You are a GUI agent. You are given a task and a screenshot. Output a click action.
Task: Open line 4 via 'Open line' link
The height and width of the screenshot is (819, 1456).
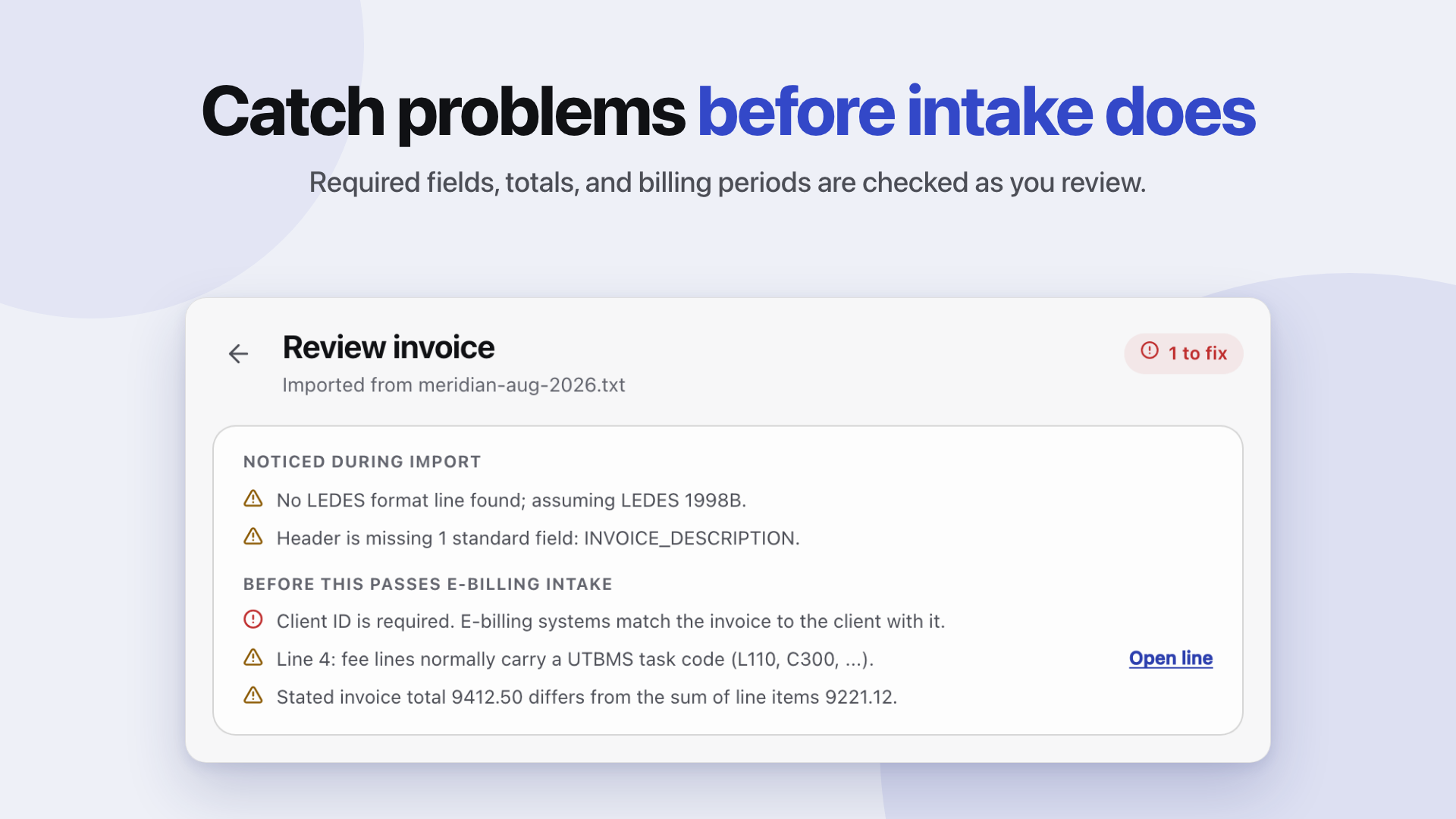(1170, 658)
